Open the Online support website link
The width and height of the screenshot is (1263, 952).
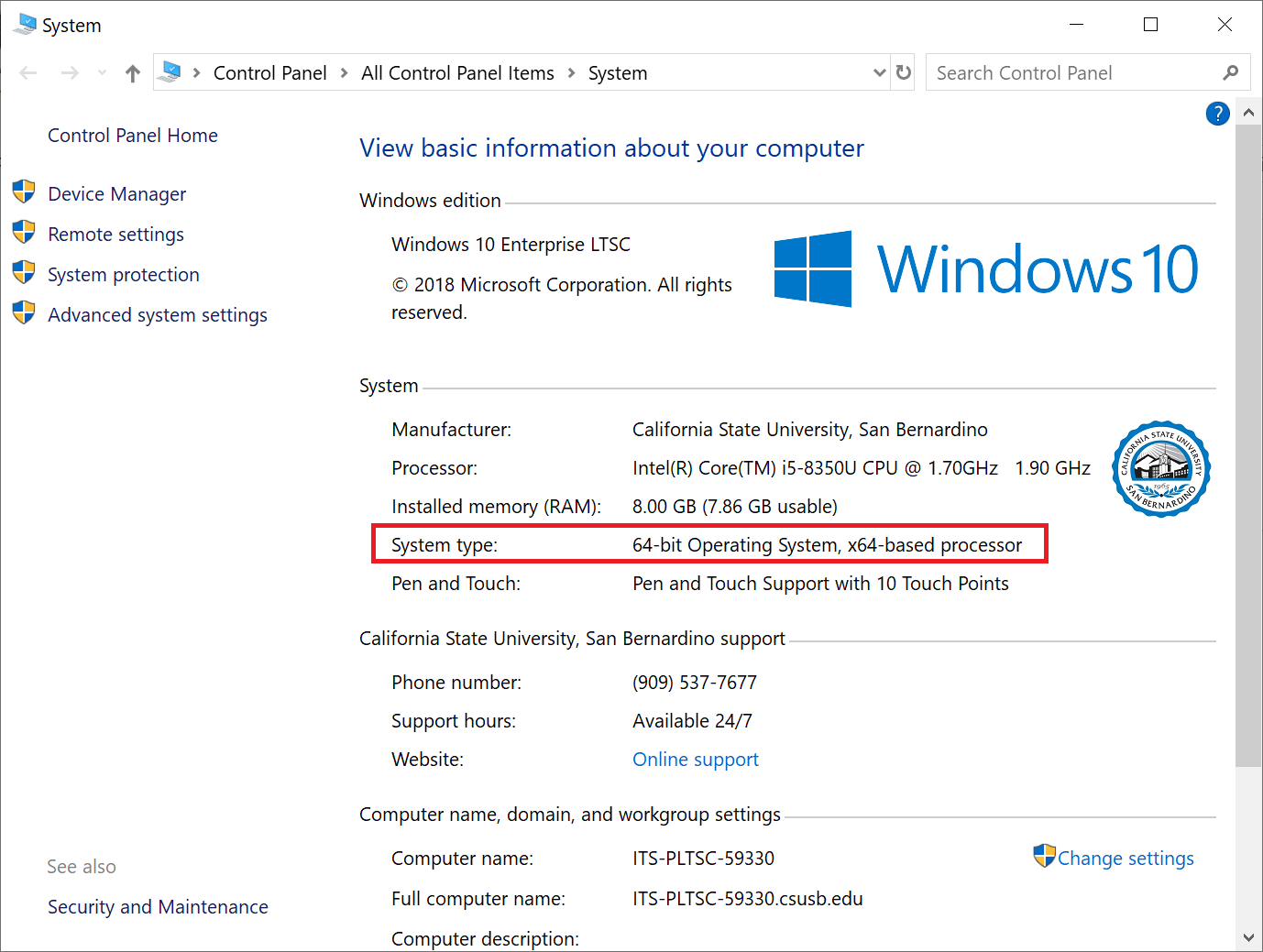click(695, 760)
